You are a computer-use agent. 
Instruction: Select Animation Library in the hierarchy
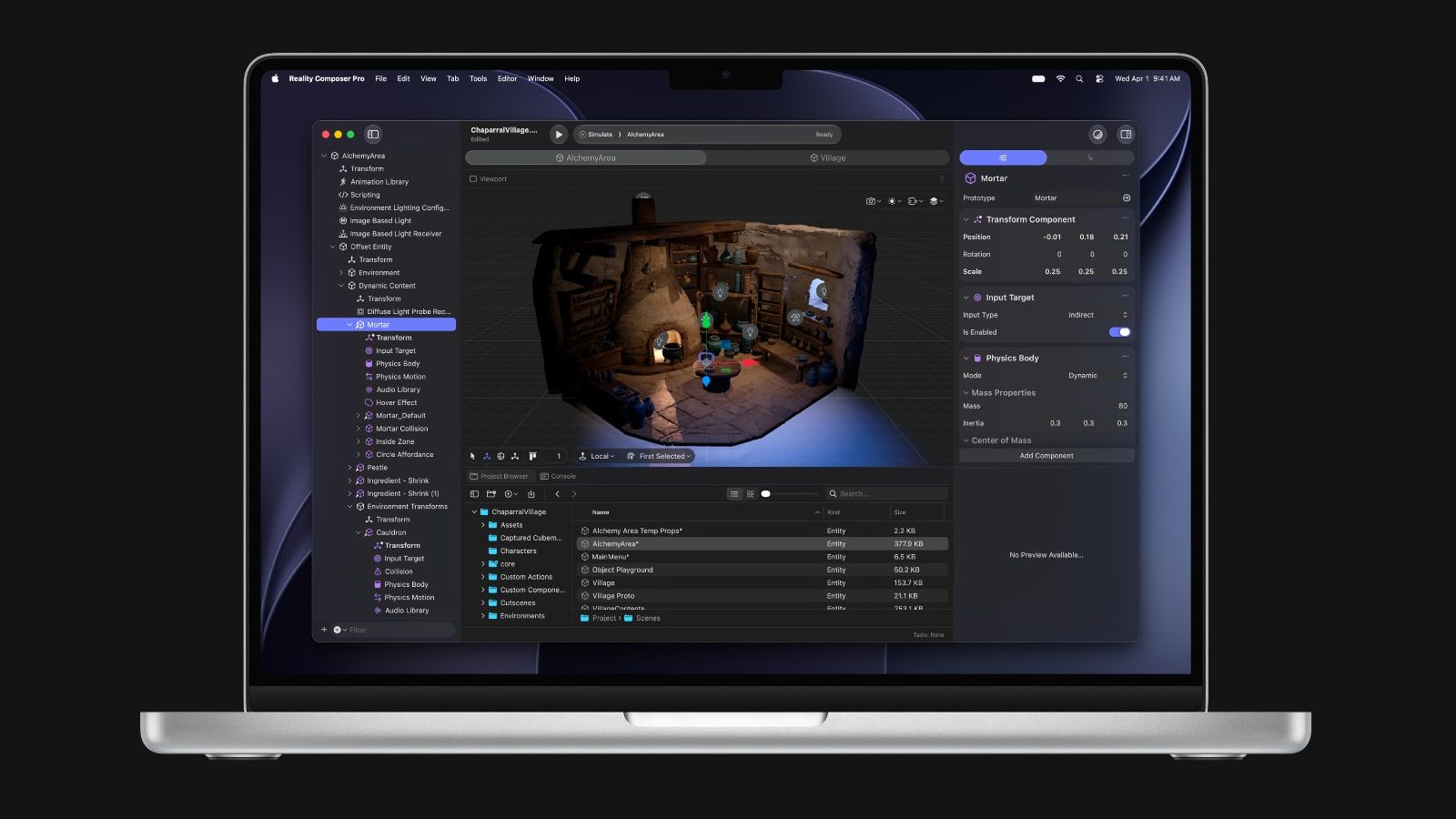(379, 182)
